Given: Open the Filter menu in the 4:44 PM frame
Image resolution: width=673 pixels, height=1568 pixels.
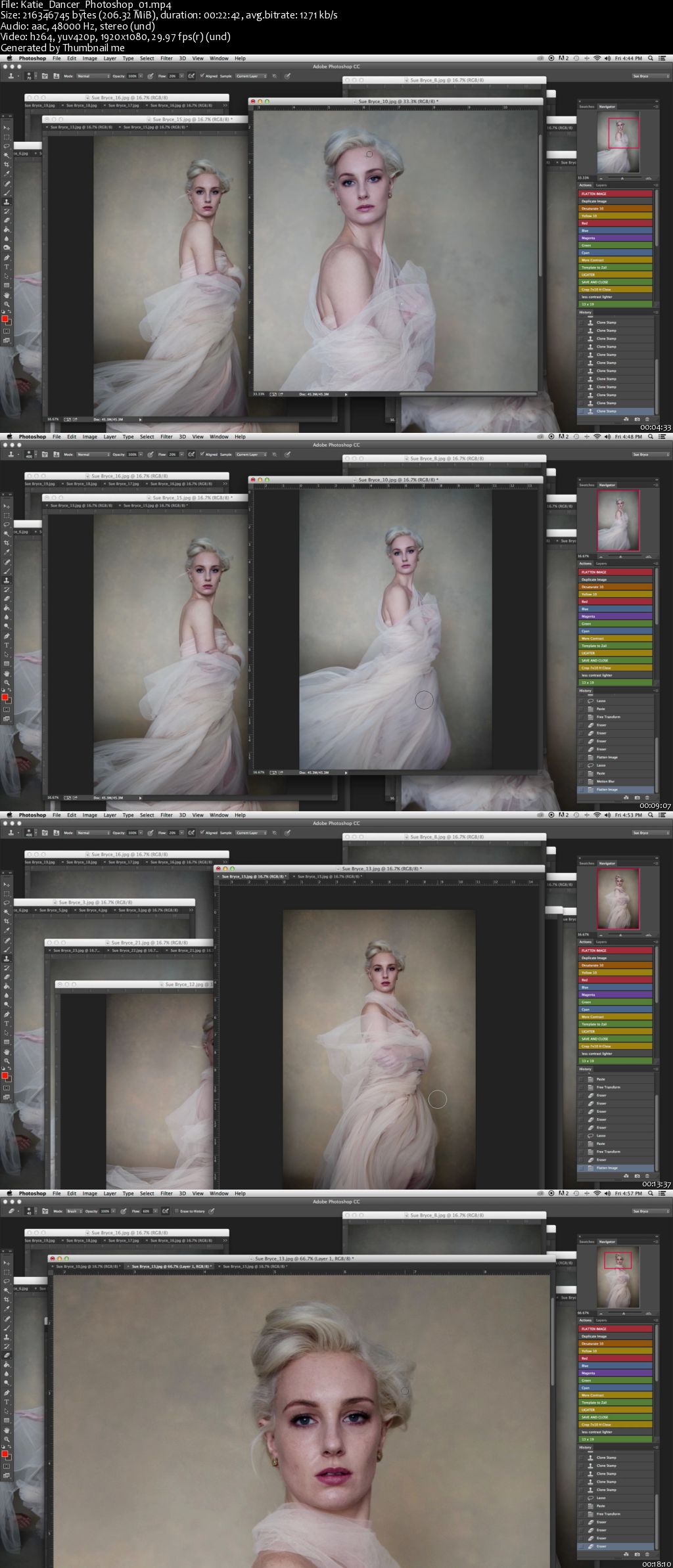Looking at the screenshot, I should click(166, 58).
